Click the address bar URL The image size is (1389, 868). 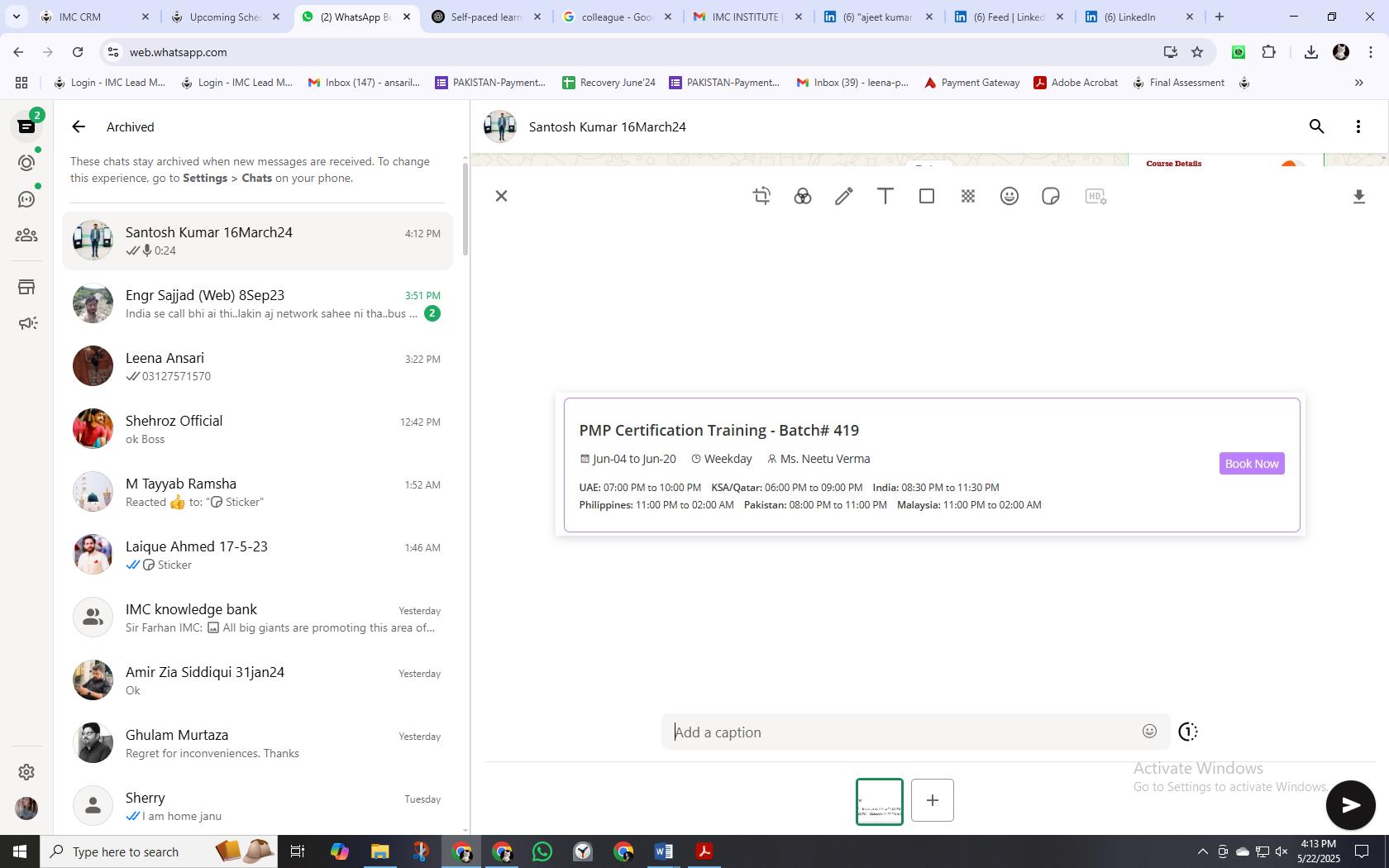click(178, 52)
